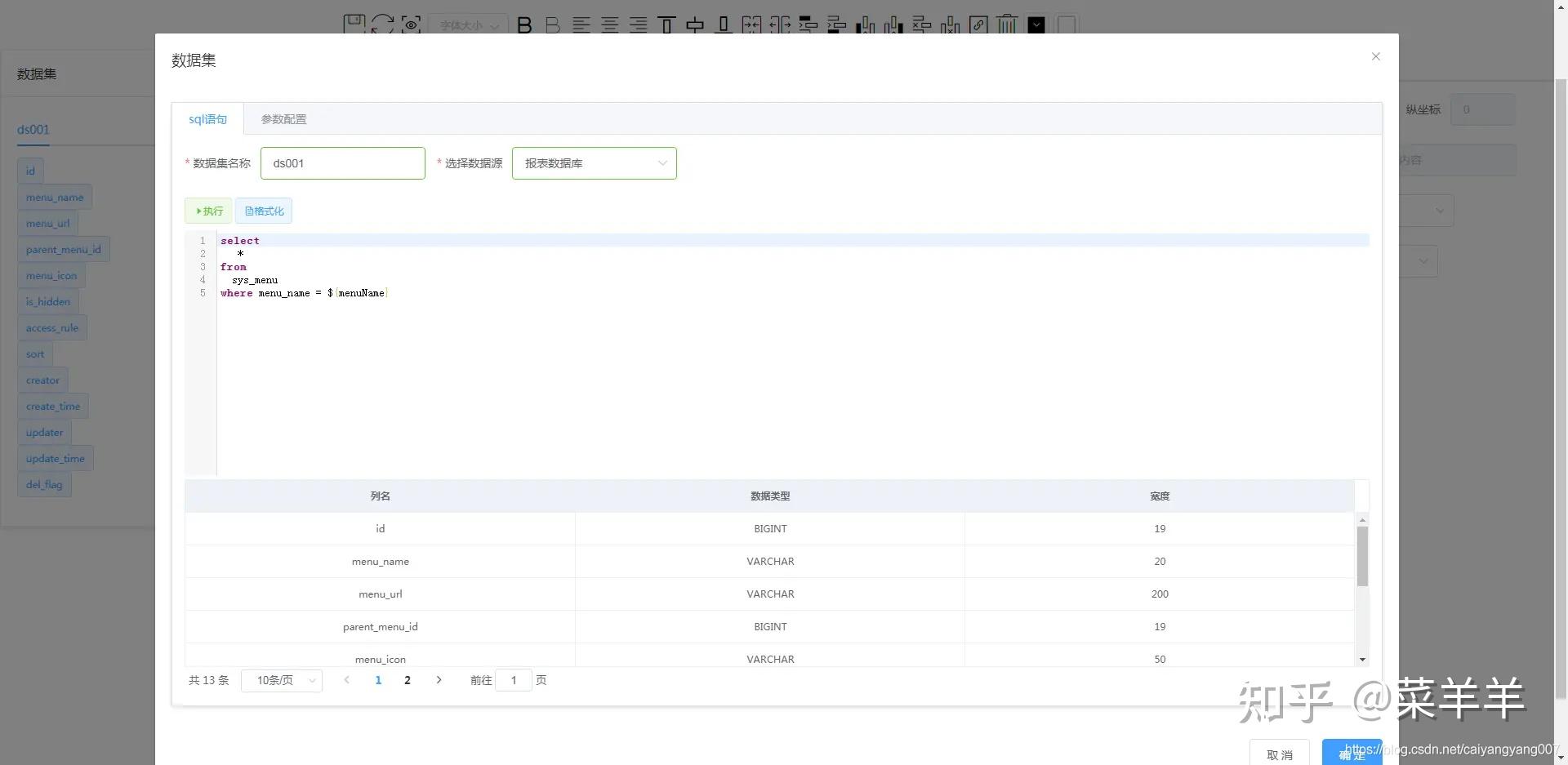Select page 1 in pagination
This screenshot has width=1568, height=765.
pyautogui.click(x=378, y=680)
